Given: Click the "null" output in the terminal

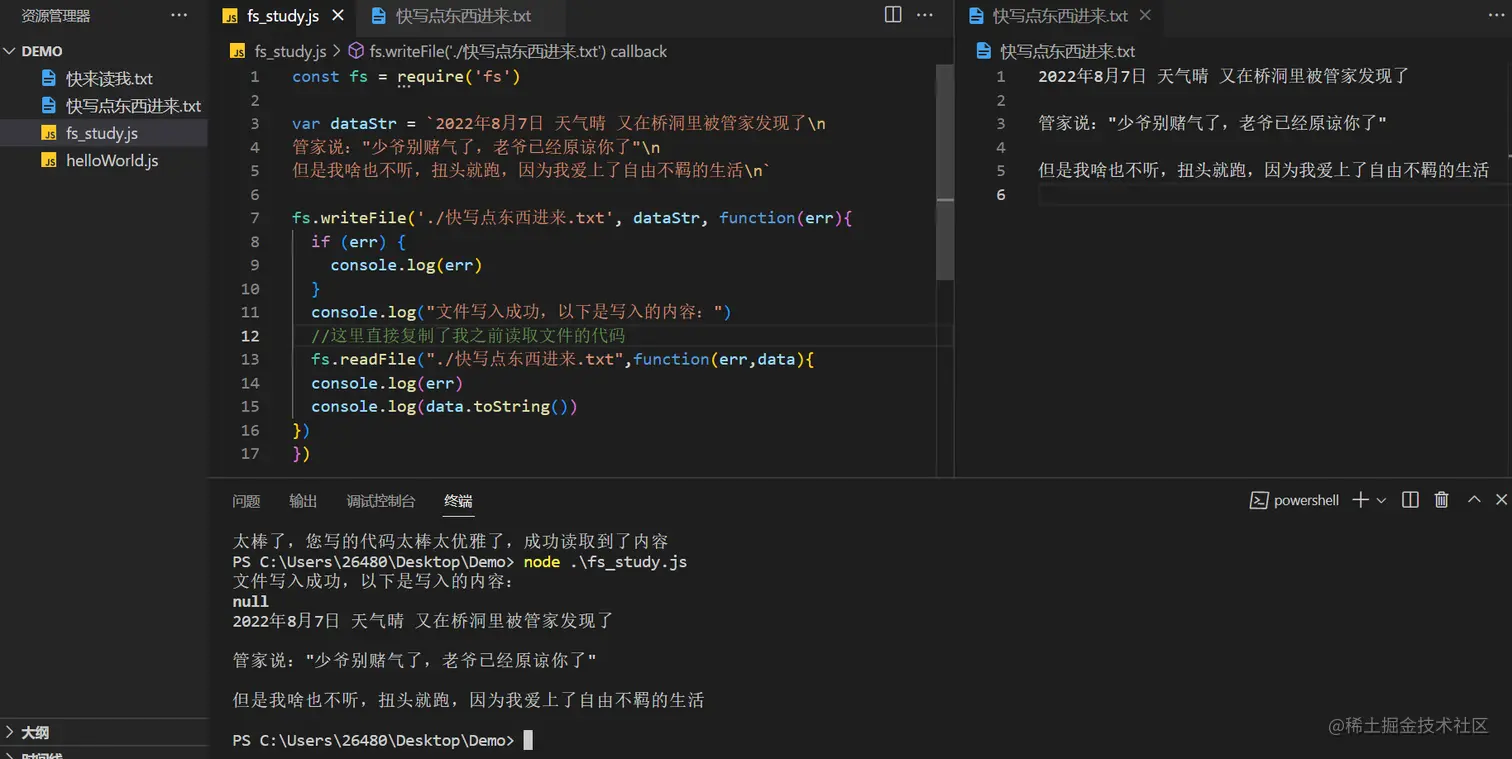Looking at the screenshot, I should (x=251, y=602).
